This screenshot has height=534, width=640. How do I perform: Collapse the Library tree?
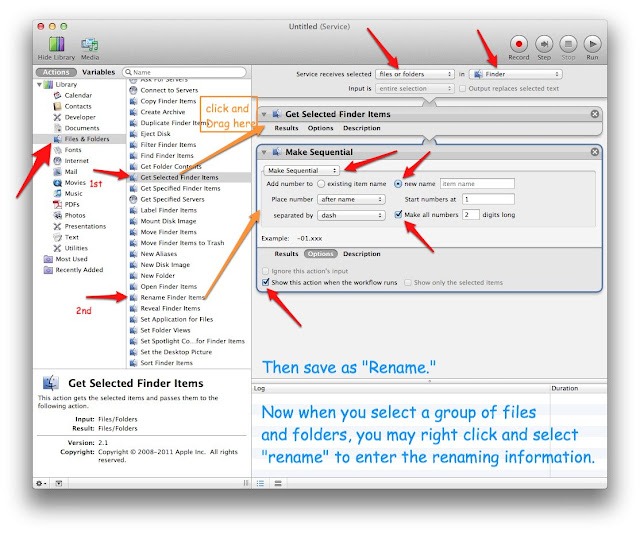(x=39, y=85)
